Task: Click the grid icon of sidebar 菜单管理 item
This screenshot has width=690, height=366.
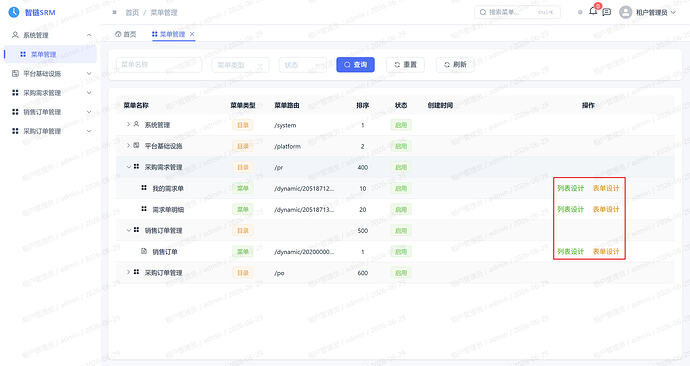Action: (x=23, y=54)
